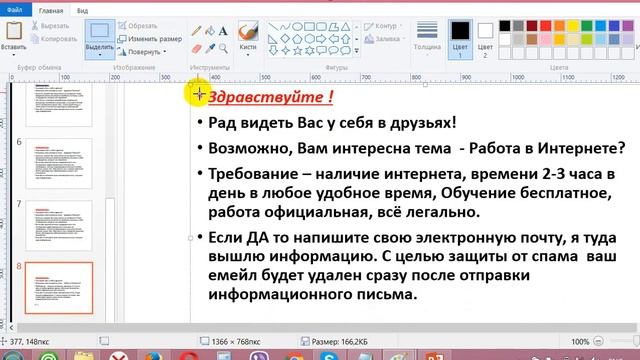Screen dimensions: 640x360
Task: Open the Кисти brushes dropdown arrow
Action: coord(248,55)
